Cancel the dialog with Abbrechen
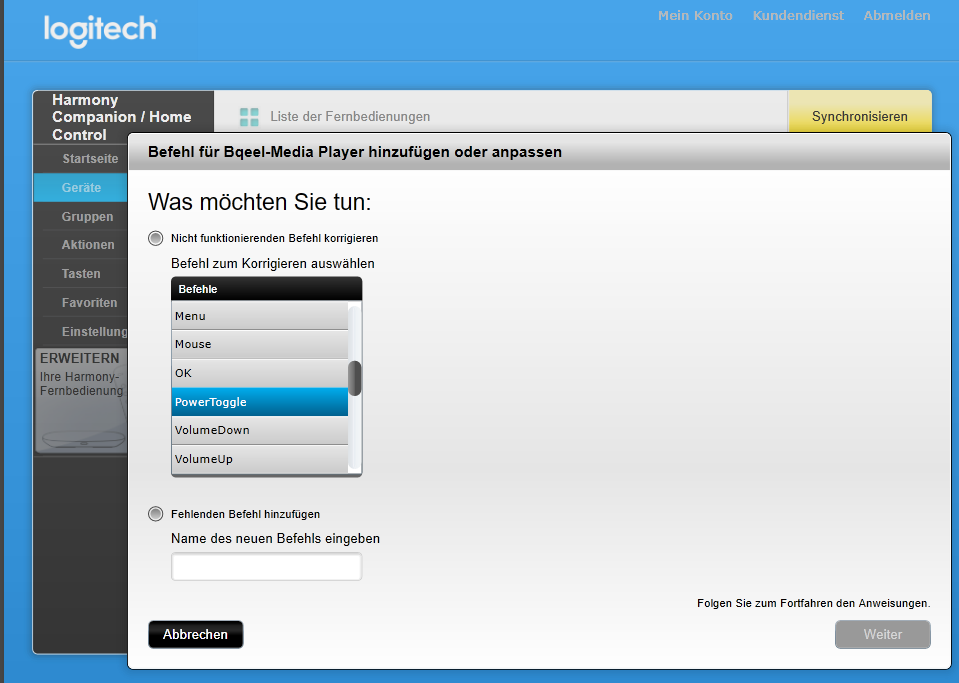 coord(196,635)
